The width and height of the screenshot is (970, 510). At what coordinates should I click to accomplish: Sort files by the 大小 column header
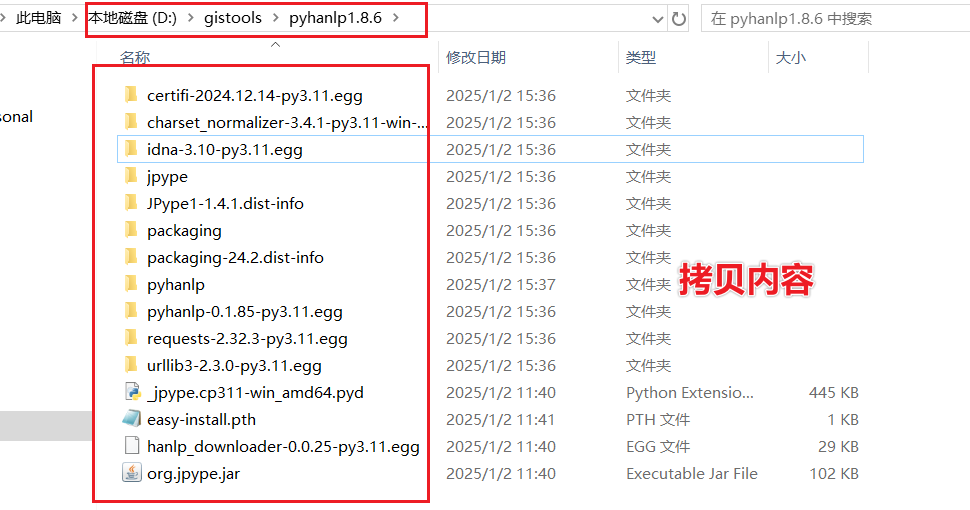click(x=791, y=58)
